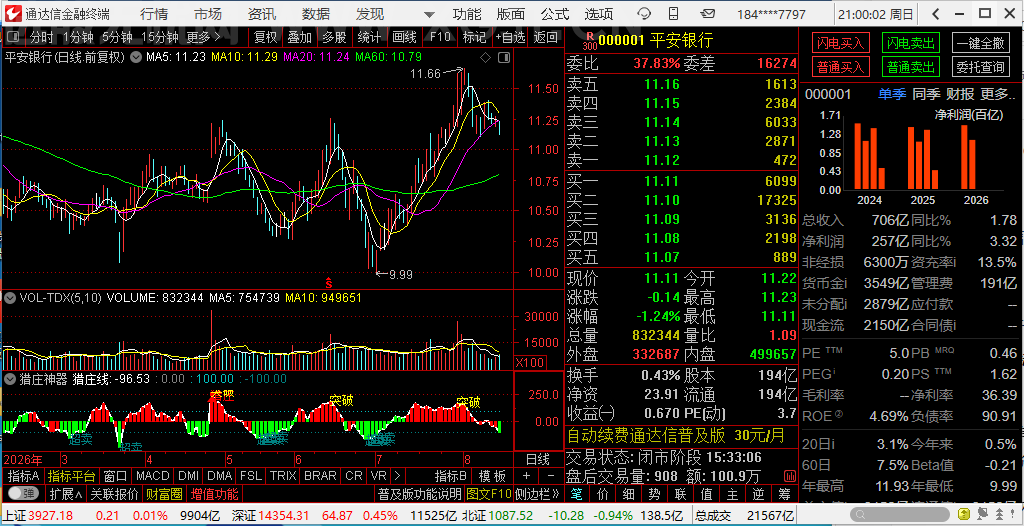
Task: Select 指标平台 tab
Action: point(72,476)
